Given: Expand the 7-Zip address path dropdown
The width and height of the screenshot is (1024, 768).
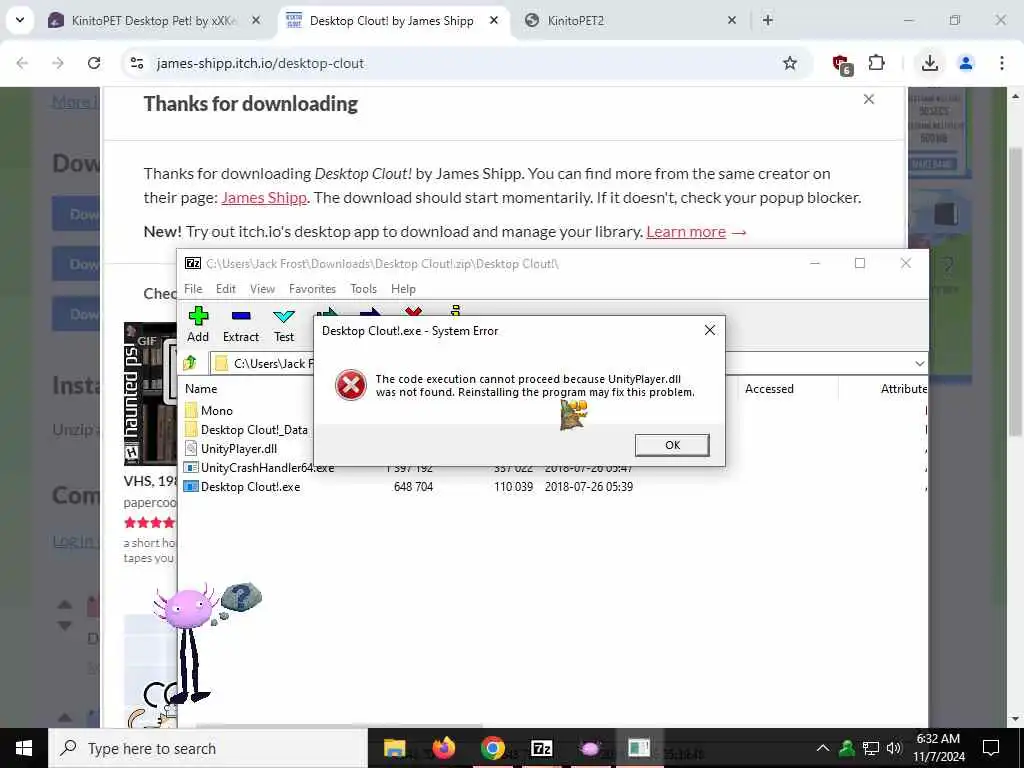Looking at the screenshot, I should [920, 363].
